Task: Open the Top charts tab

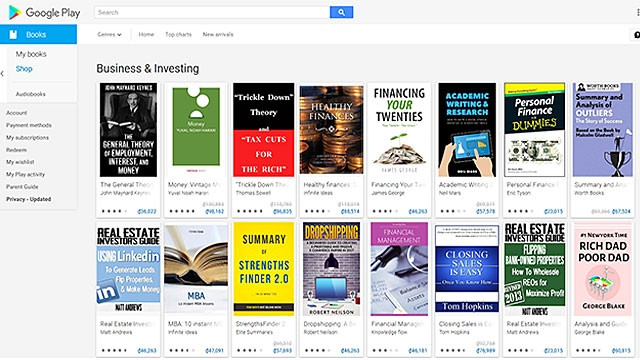Action: click(x=178, y=35)
